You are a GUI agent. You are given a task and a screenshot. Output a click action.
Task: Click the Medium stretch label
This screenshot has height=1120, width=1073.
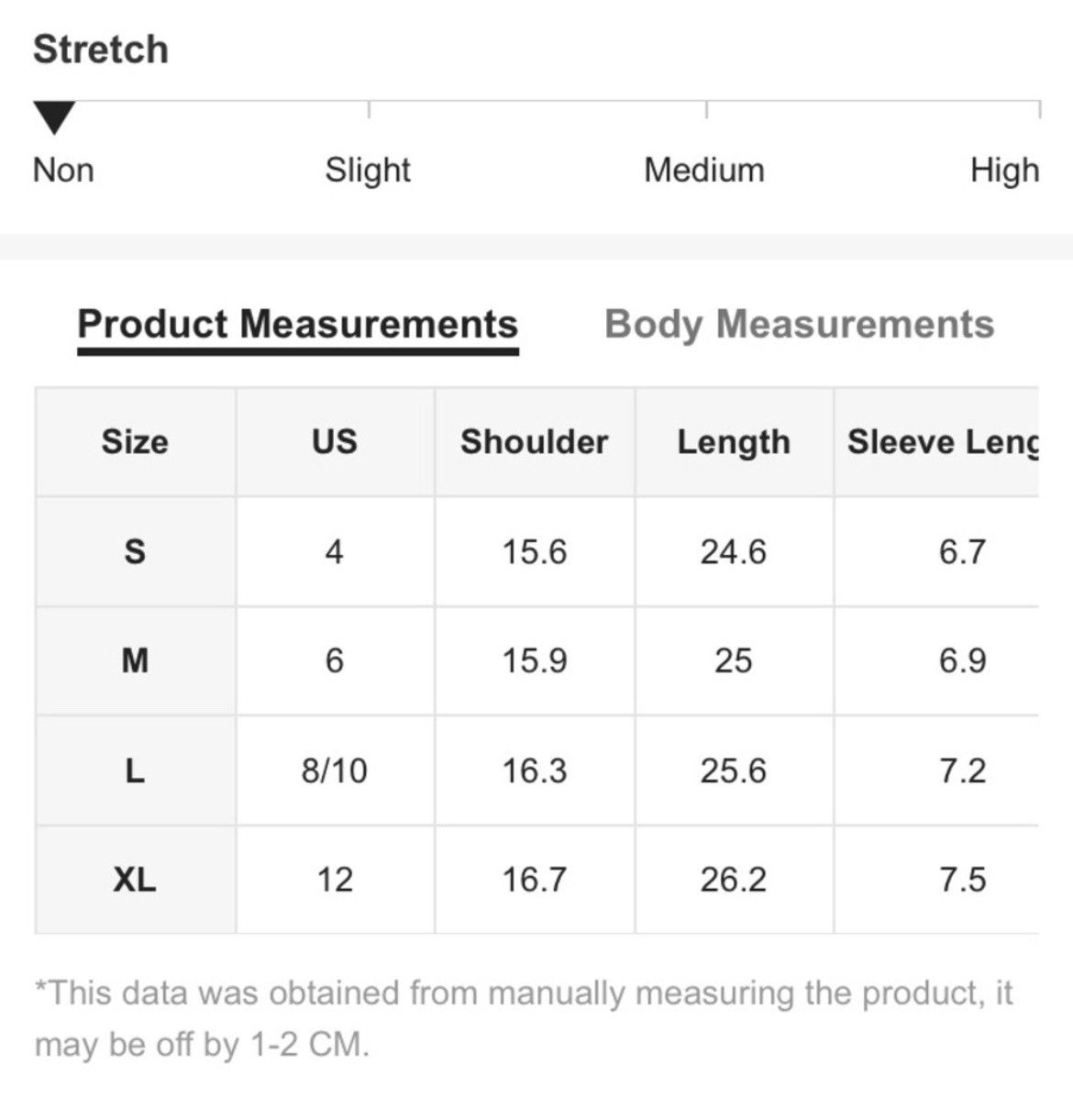[704, 171]
